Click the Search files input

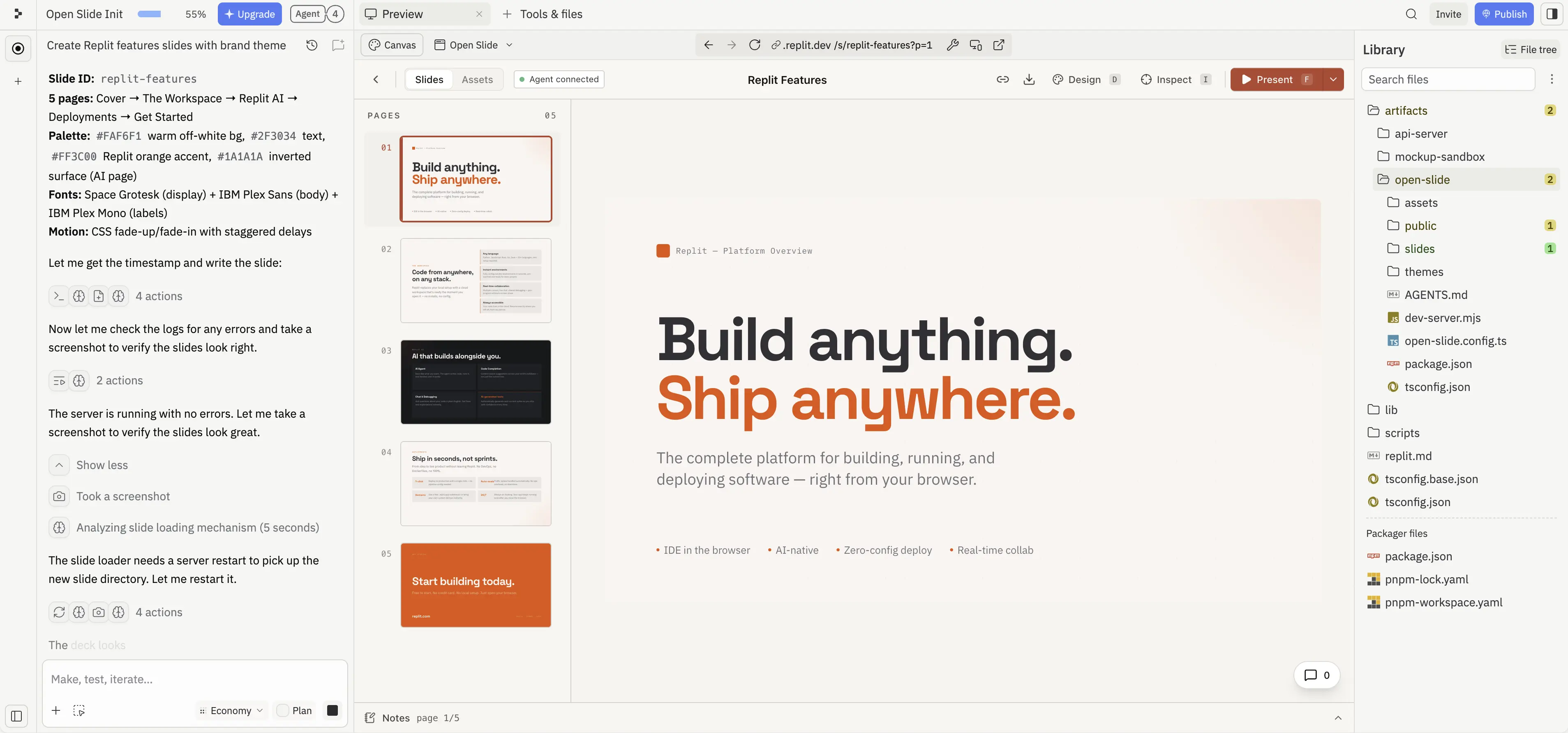tap(1448, 79)
